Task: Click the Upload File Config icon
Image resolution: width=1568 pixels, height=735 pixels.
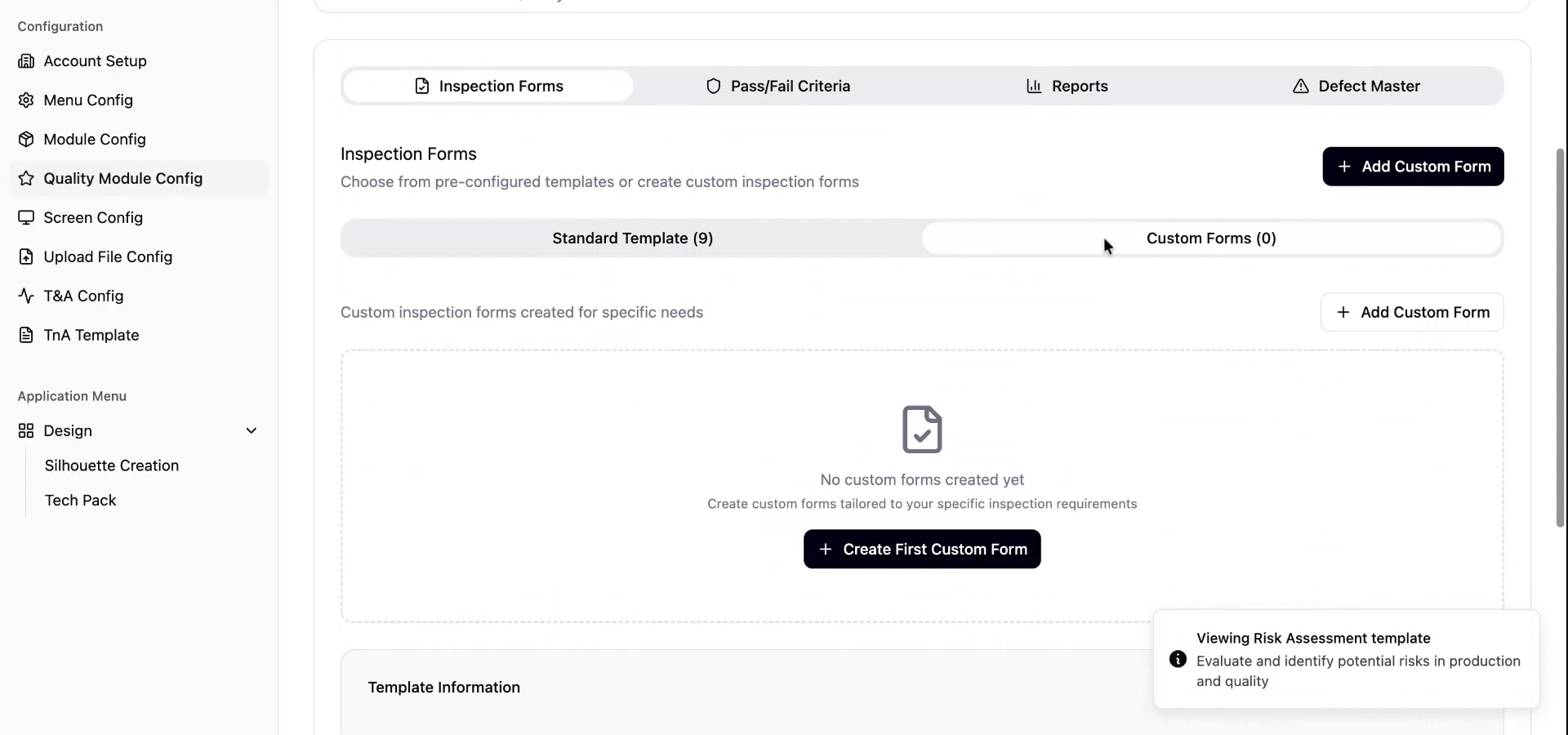Action: [27, 256]
